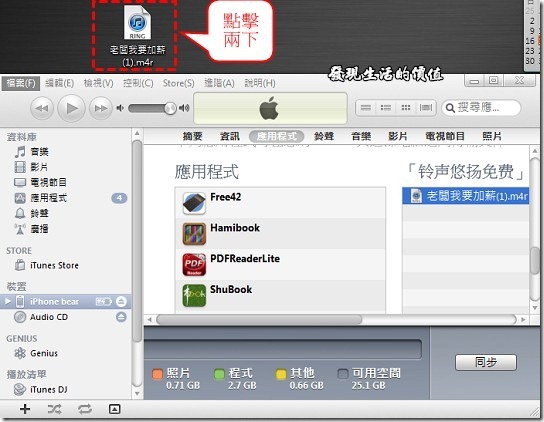Eject the iPhone bear device
Viewport: 544px width, 422px height.
(x=121, y=301)
